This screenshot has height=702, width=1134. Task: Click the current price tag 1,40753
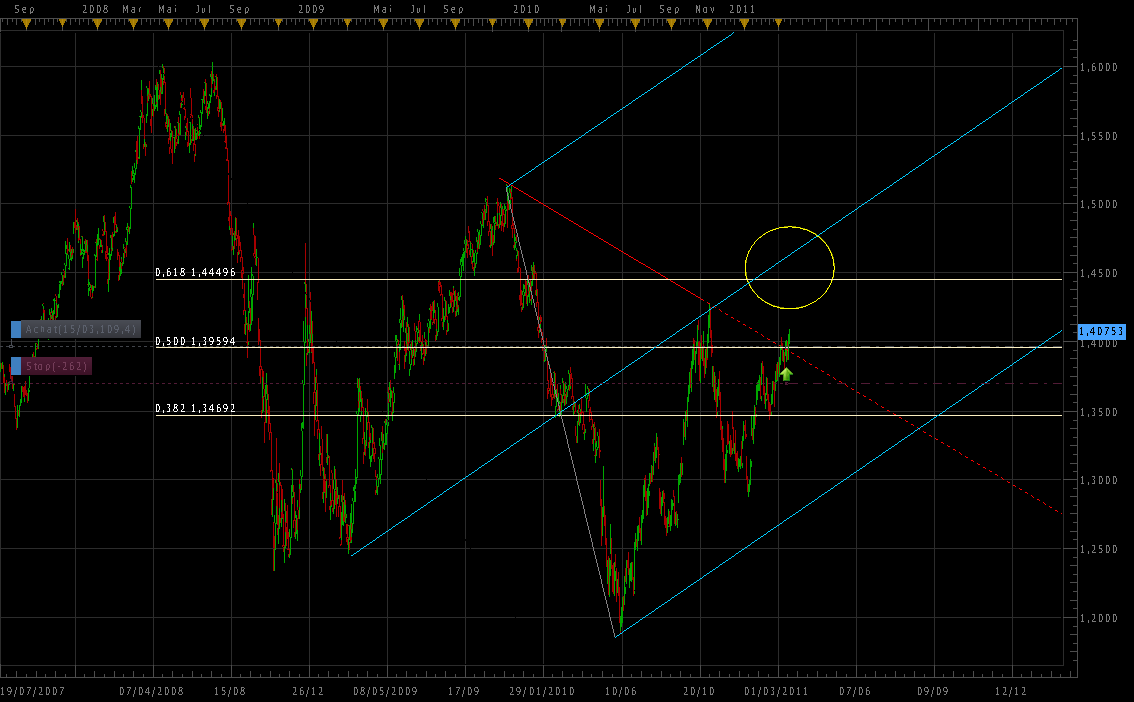pos(1102,330)
